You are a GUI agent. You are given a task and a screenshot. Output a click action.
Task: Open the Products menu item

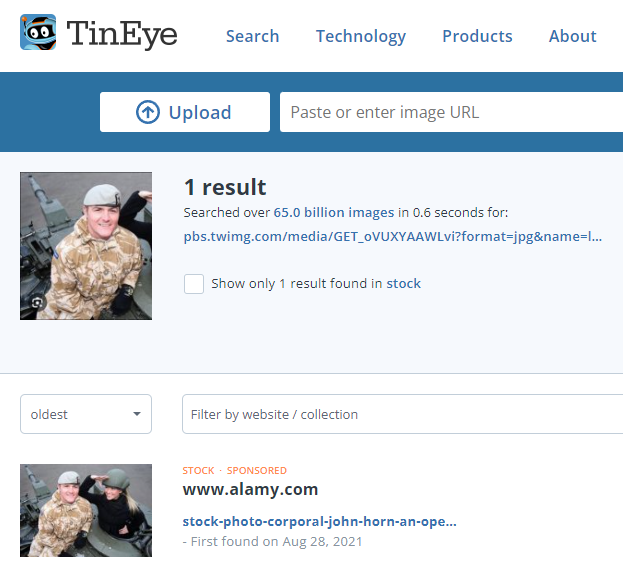click(x=477, y=36)
